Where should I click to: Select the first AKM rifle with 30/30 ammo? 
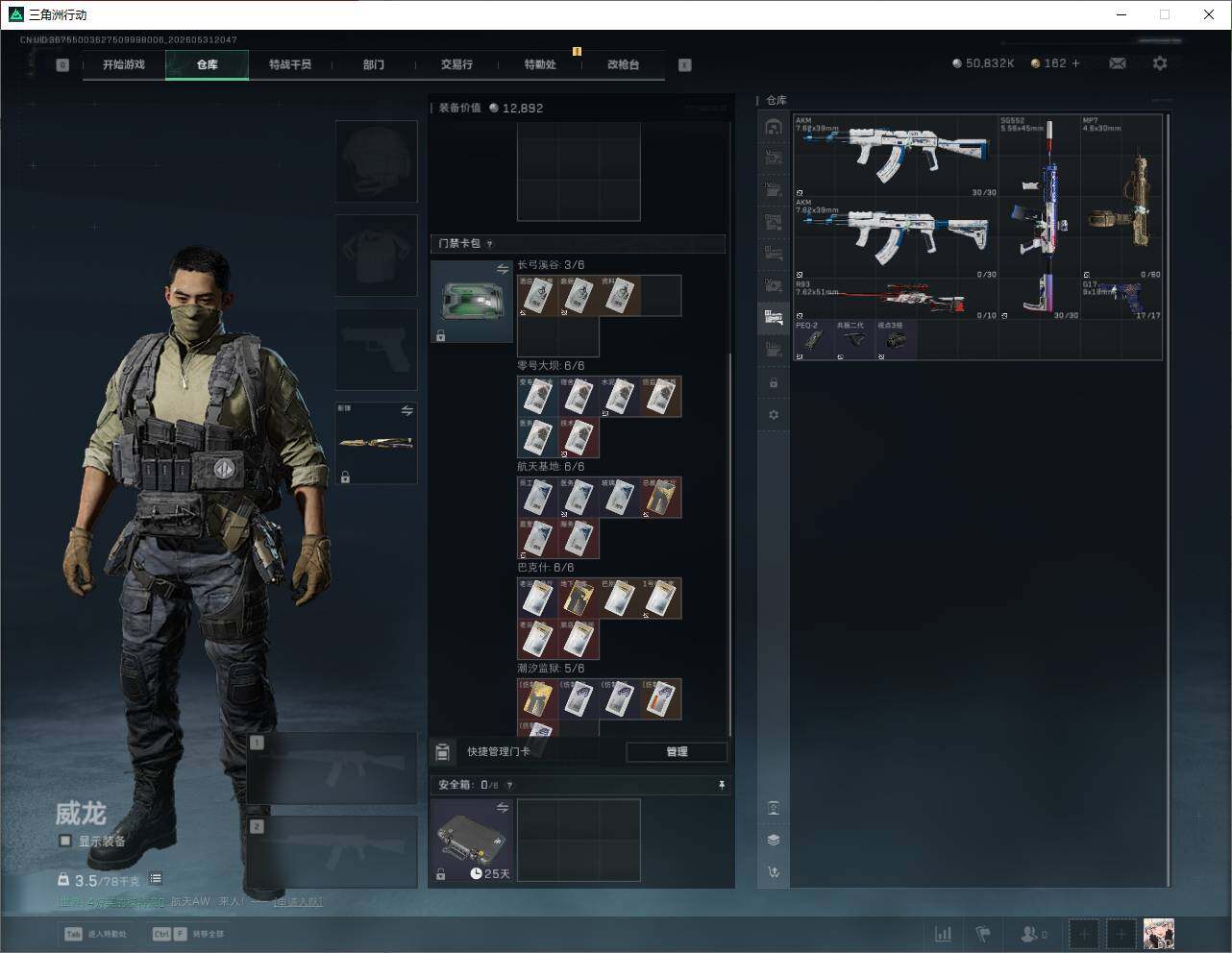pos(896,156)
